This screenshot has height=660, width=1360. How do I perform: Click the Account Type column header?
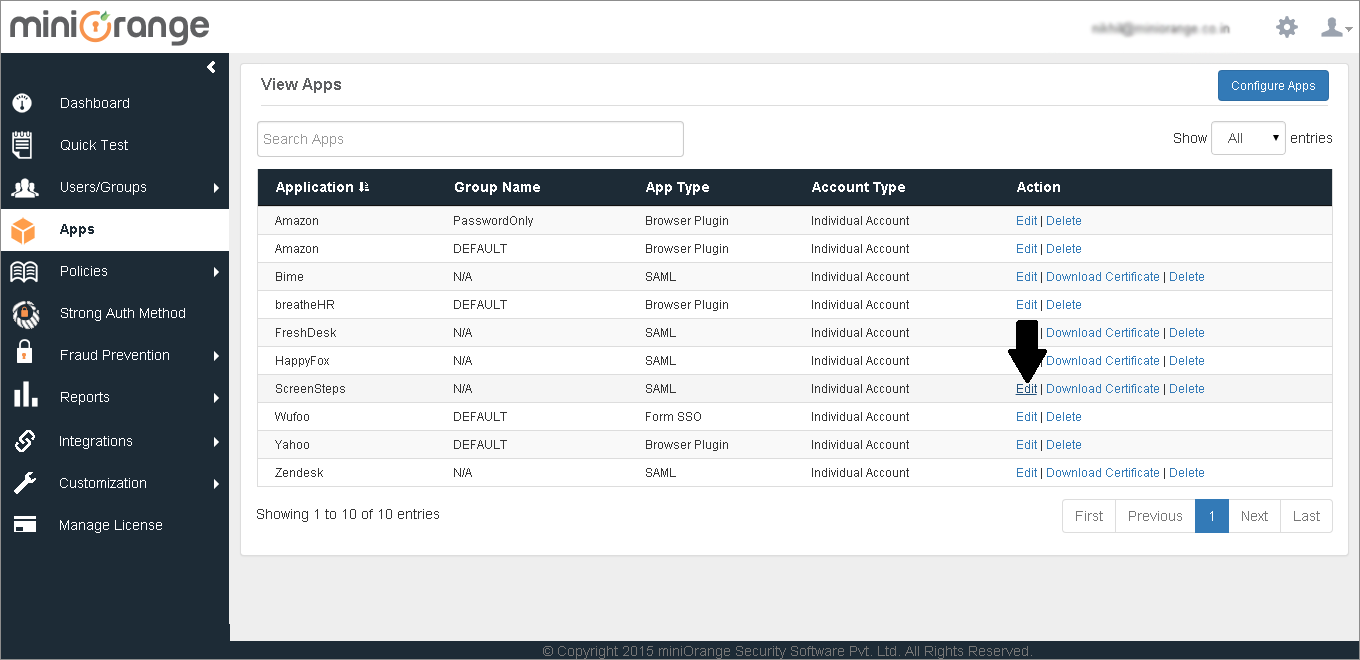tap(858, 187)
